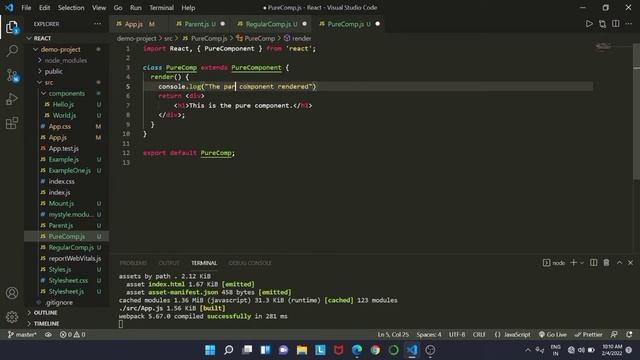Maximize the terminal panel size

click(x=619, y=263)
